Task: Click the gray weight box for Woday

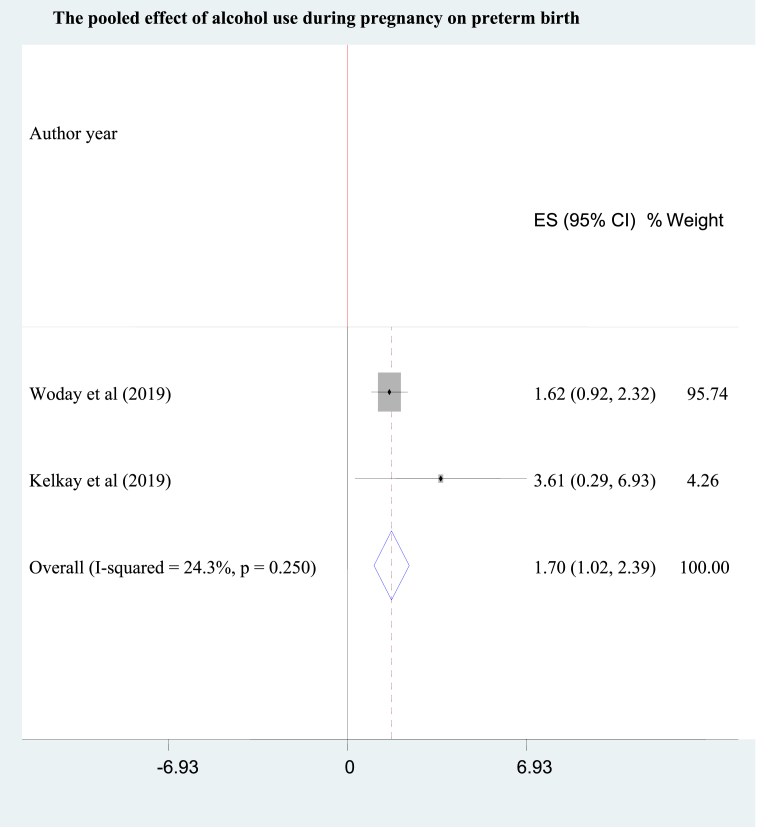Action: pyautogui.click(x=389, y=392)
